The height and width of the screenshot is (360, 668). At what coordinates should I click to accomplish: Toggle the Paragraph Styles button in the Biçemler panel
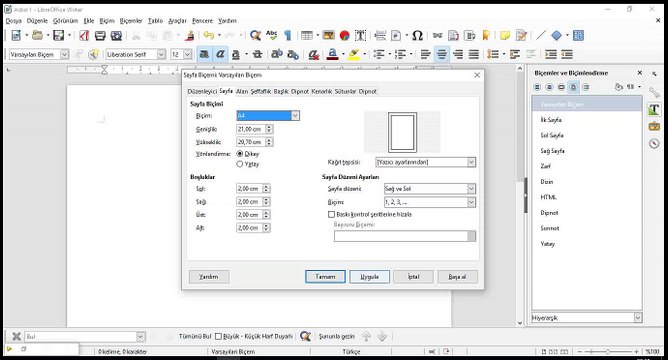tap(537, 87)
